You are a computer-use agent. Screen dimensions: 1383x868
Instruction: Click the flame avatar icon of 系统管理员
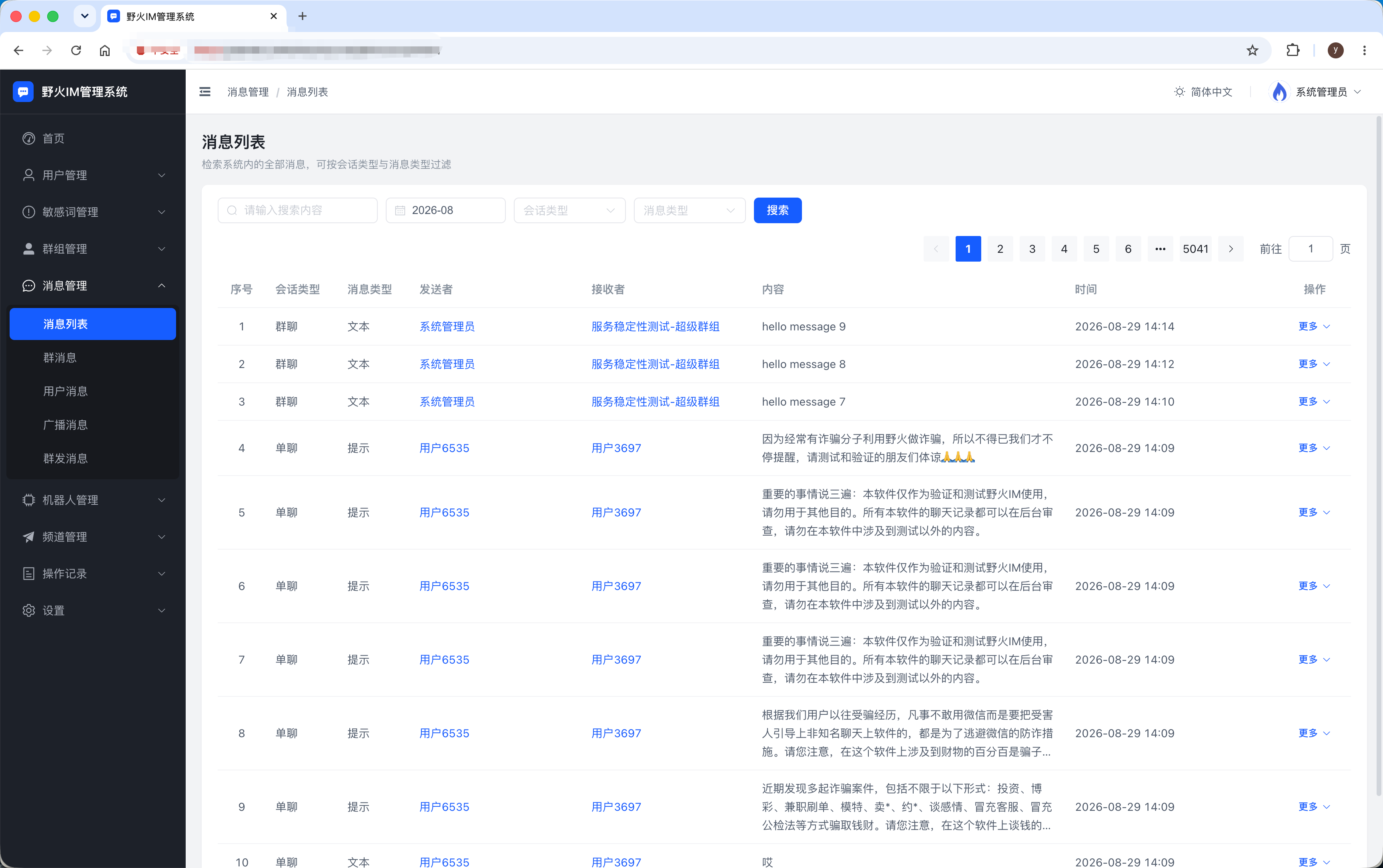[x=1279, y=92]
